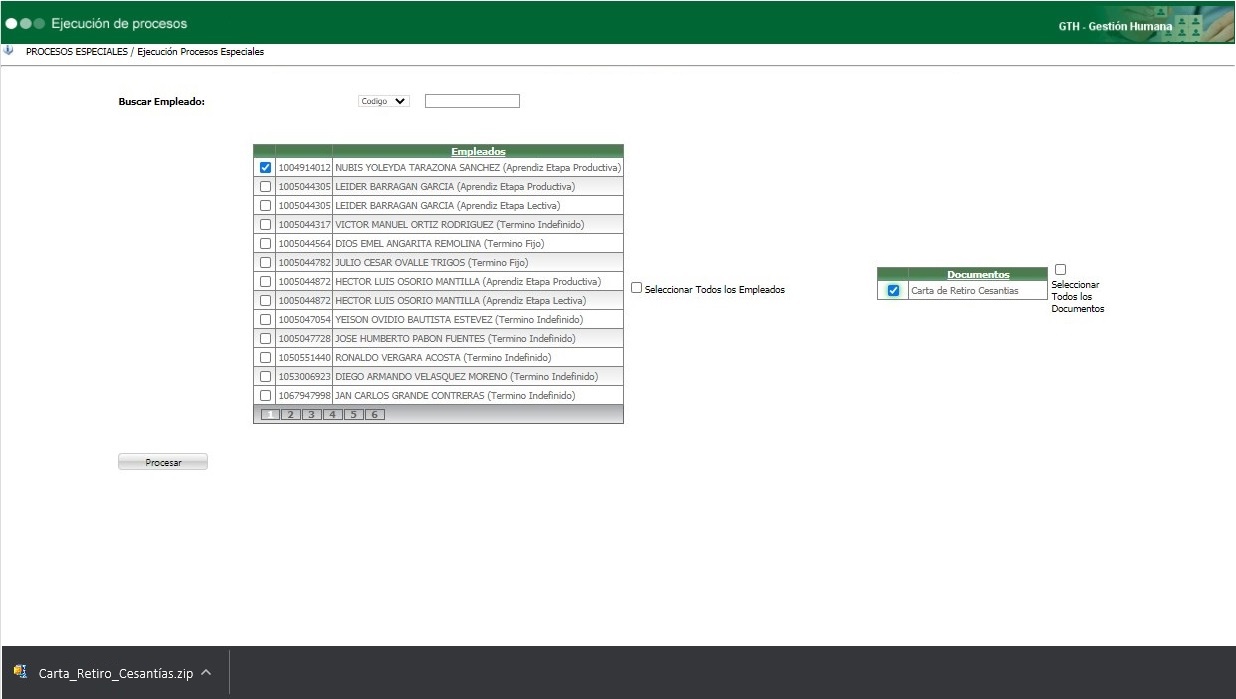1236x699 pixels.
Task: Click employee code 1067947998
Action: (304, 396)
